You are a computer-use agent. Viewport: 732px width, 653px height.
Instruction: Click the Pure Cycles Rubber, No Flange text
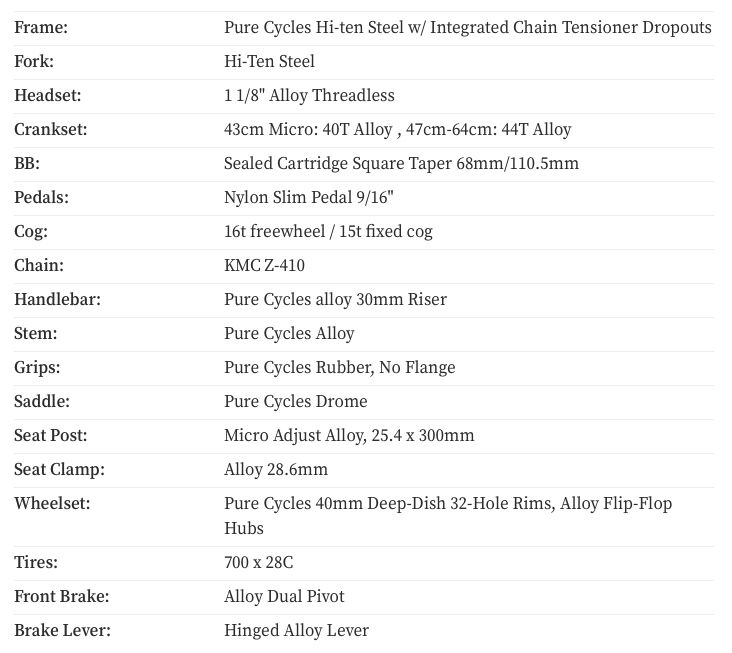pyautogui.click(x=339, y=367)
